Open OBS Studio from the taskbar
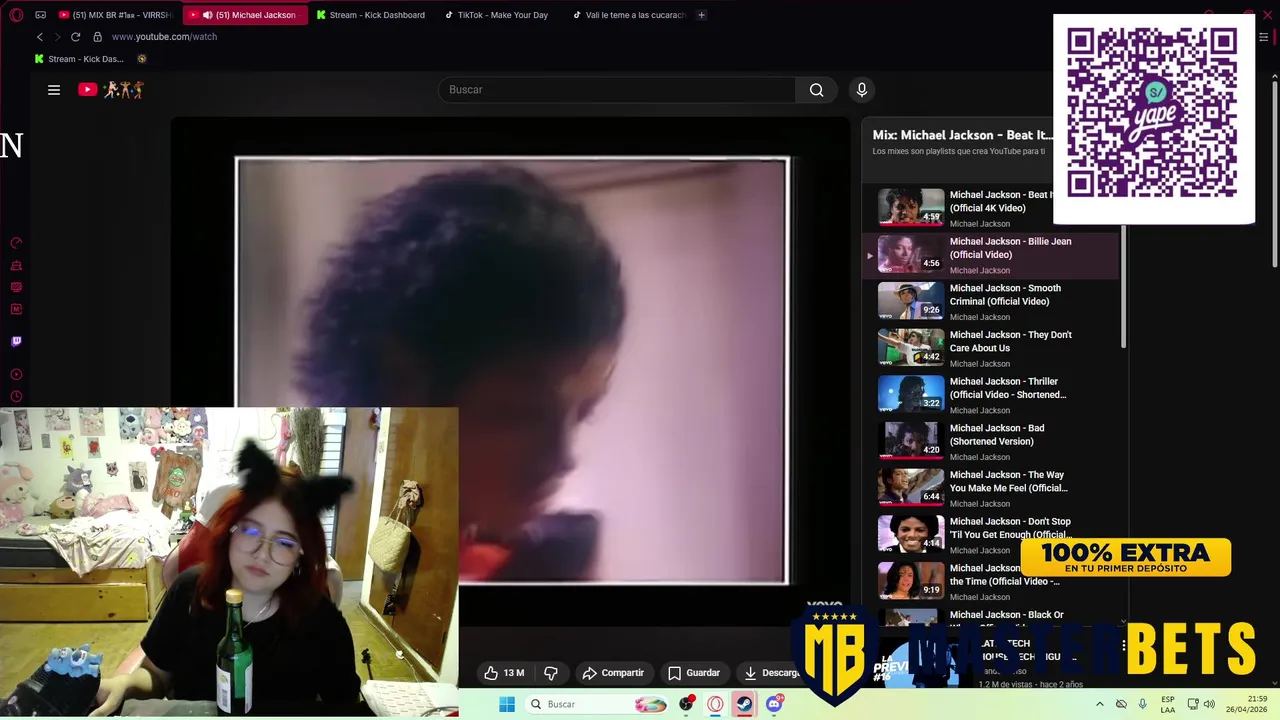 coord(686,704)
